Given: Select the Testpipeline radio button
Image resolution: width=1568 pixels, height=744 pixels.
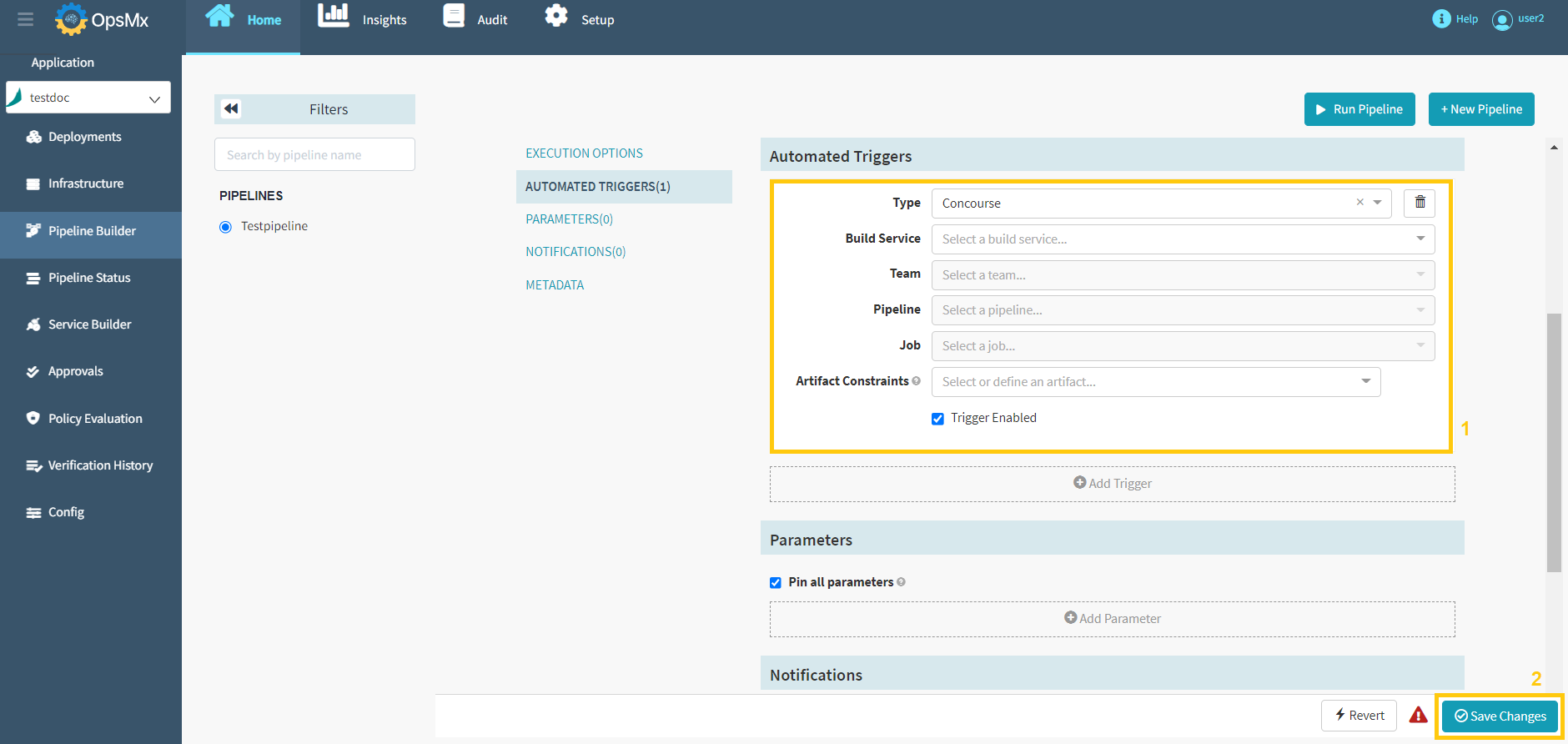Looking at the screenshot, I should (225, 227).
